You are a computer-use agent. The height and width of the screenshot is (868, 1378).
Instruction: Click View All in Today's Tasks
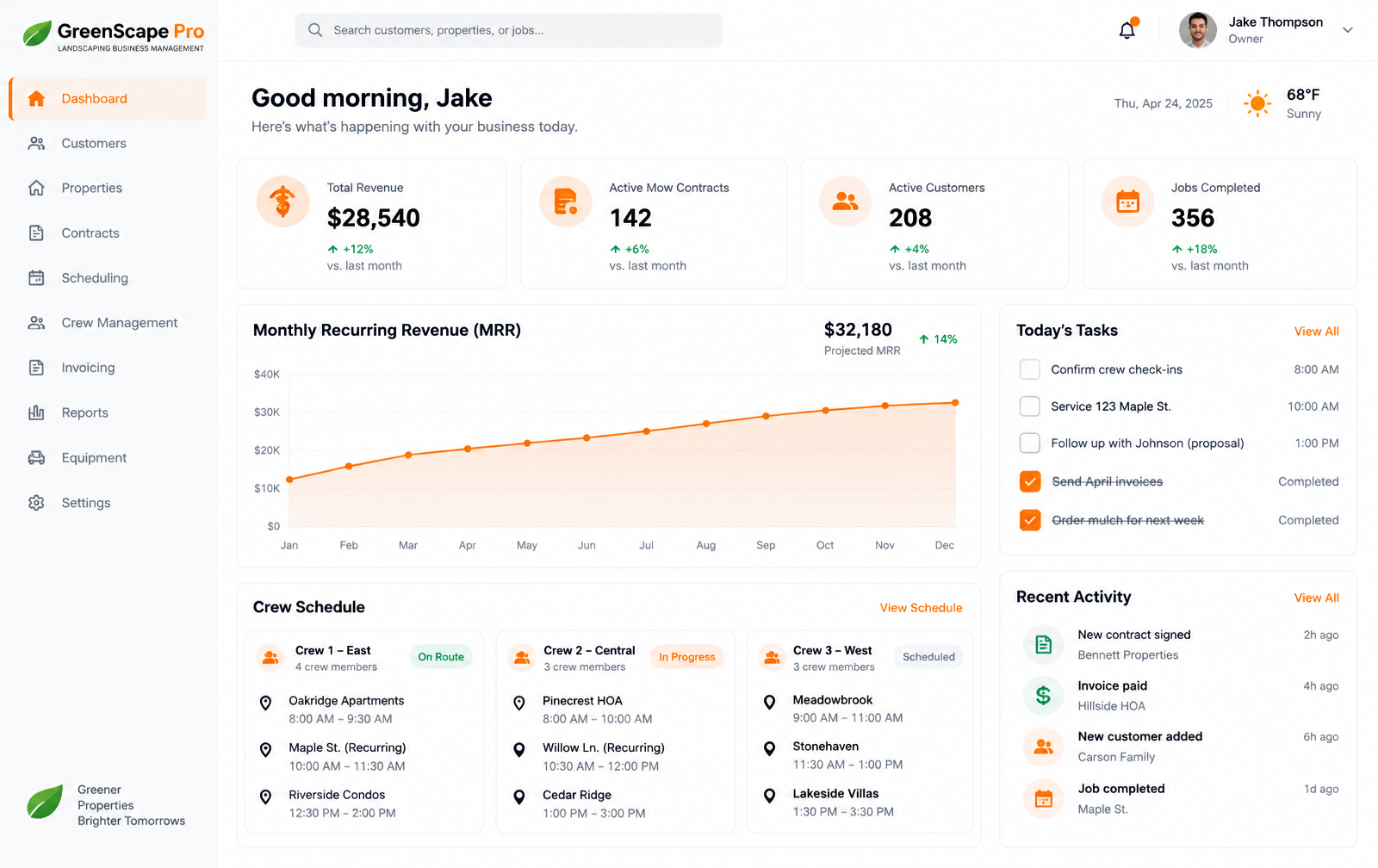click(x=1316, y=332)
